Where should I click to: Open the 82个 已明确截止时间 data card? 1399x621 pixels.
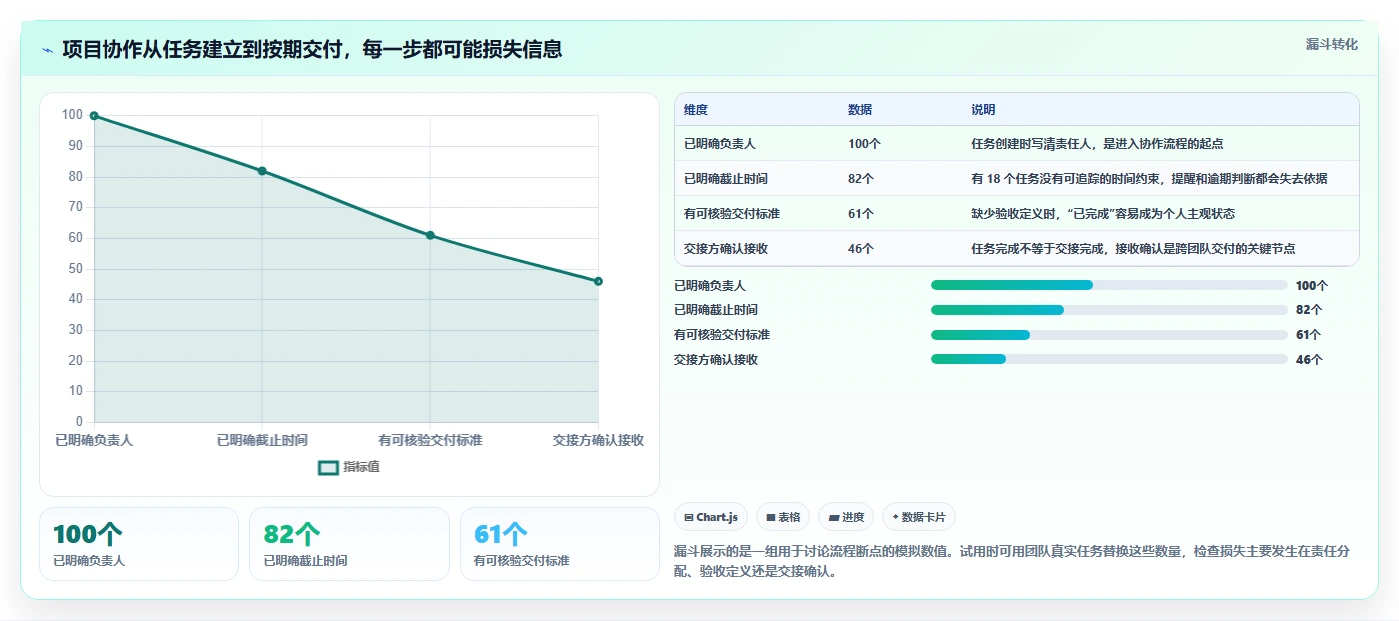349,544
